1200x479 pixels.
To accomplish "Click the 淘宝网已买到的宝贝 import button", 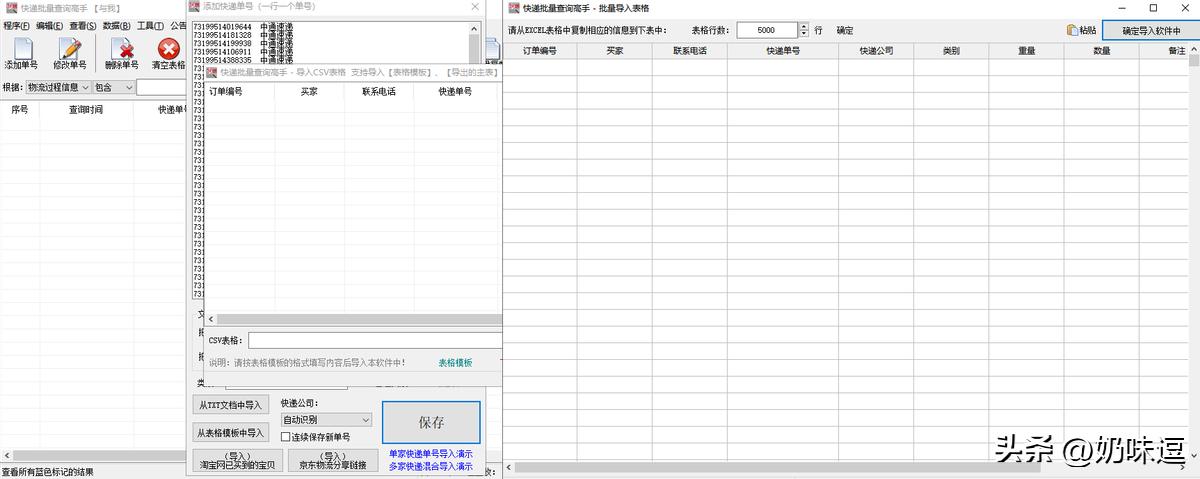I will 236,460.
